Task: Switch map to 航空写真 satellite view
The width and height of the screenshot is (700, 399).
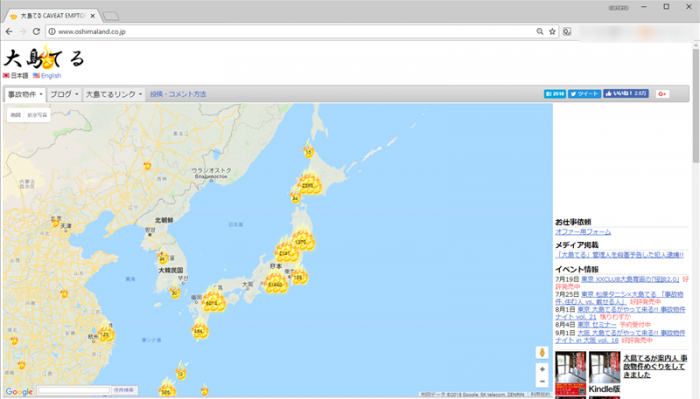Action: point(37,115)
